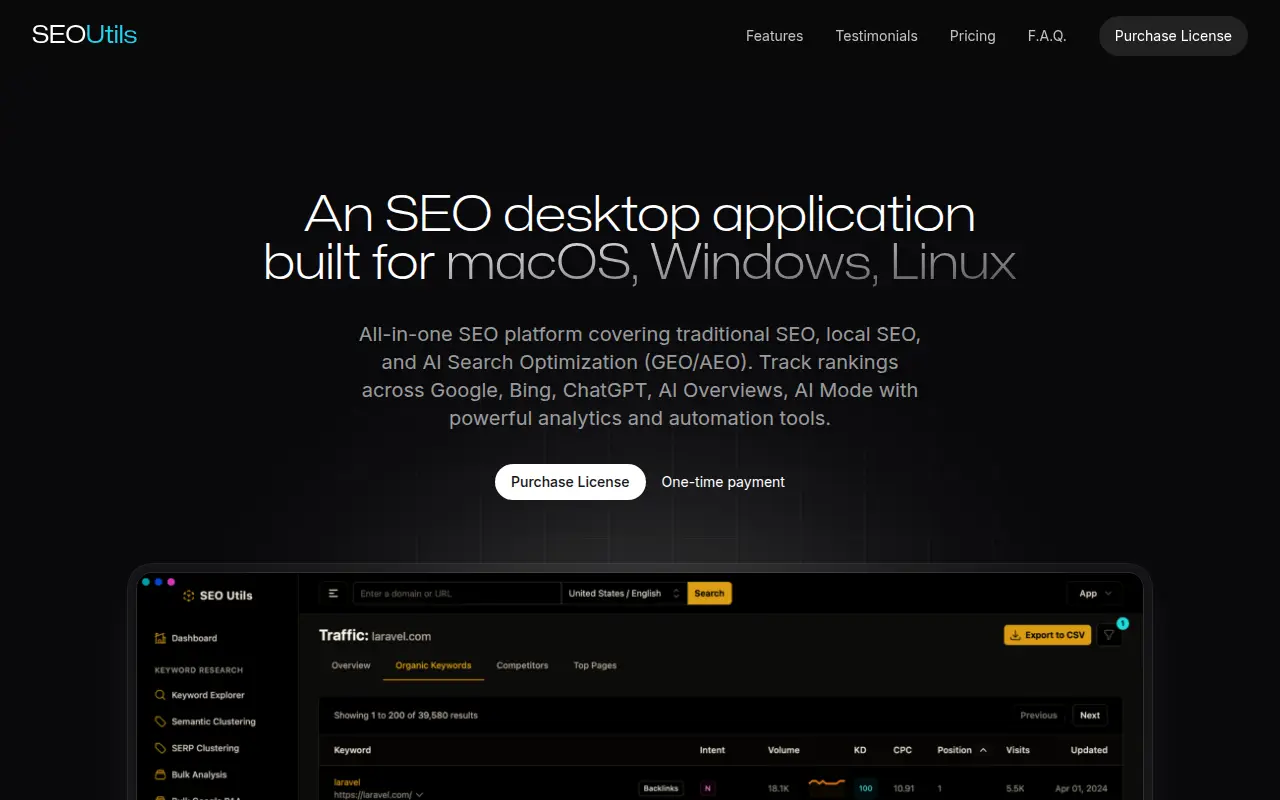Click the Apr 01, 2024 updated date

pyautogui.click(x=1081, y=788)
